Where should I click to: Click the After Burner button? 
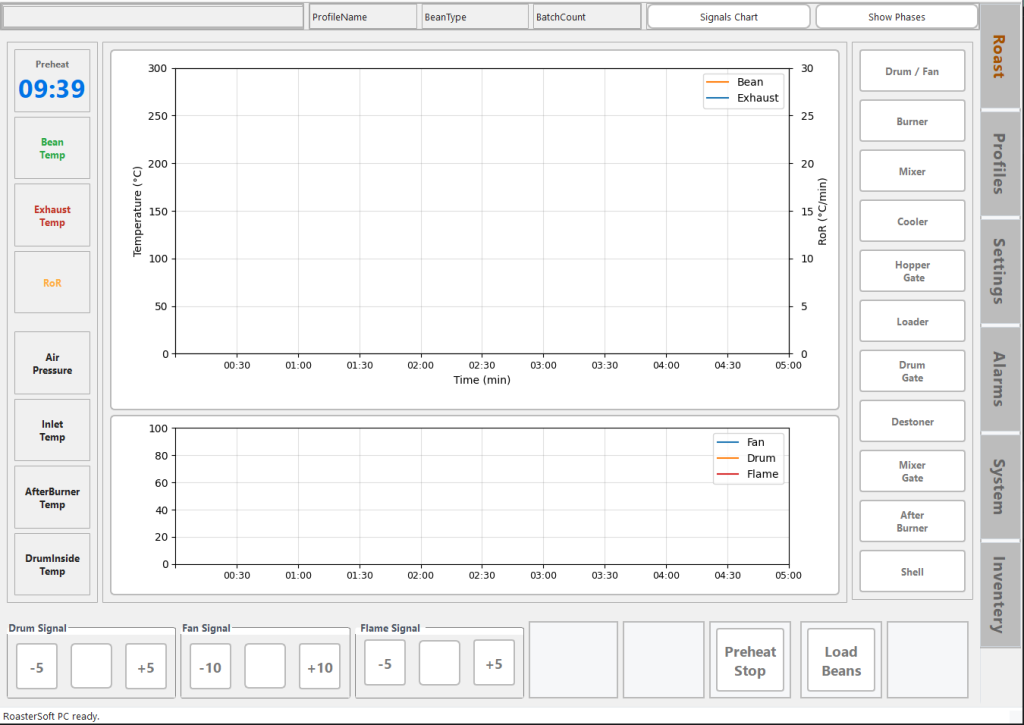click(x=912, y=521)
